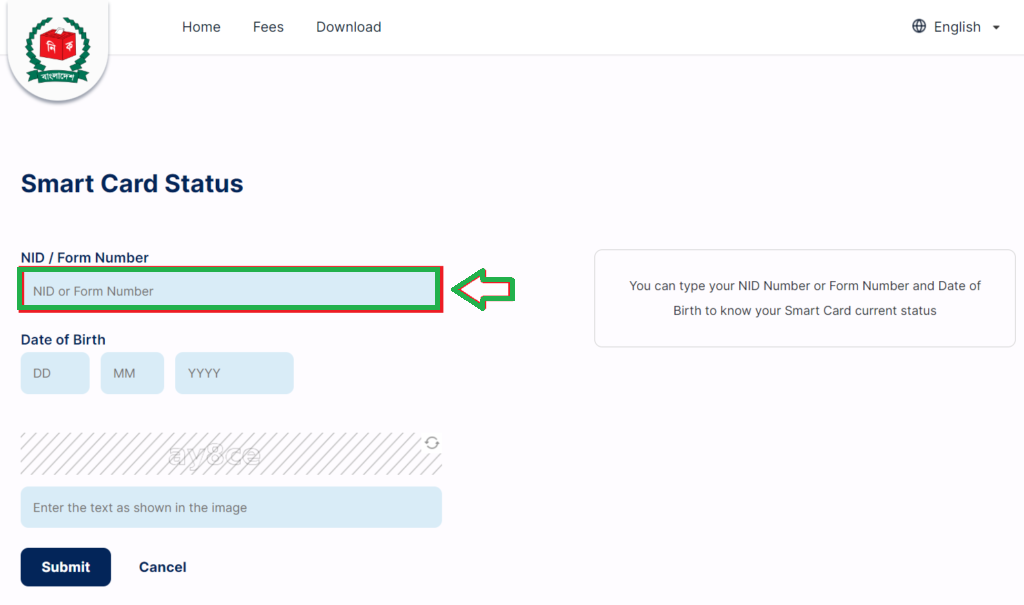Click the Date of Birth label
Viewport: 1024px width, 605px height.
click(63, 340)
